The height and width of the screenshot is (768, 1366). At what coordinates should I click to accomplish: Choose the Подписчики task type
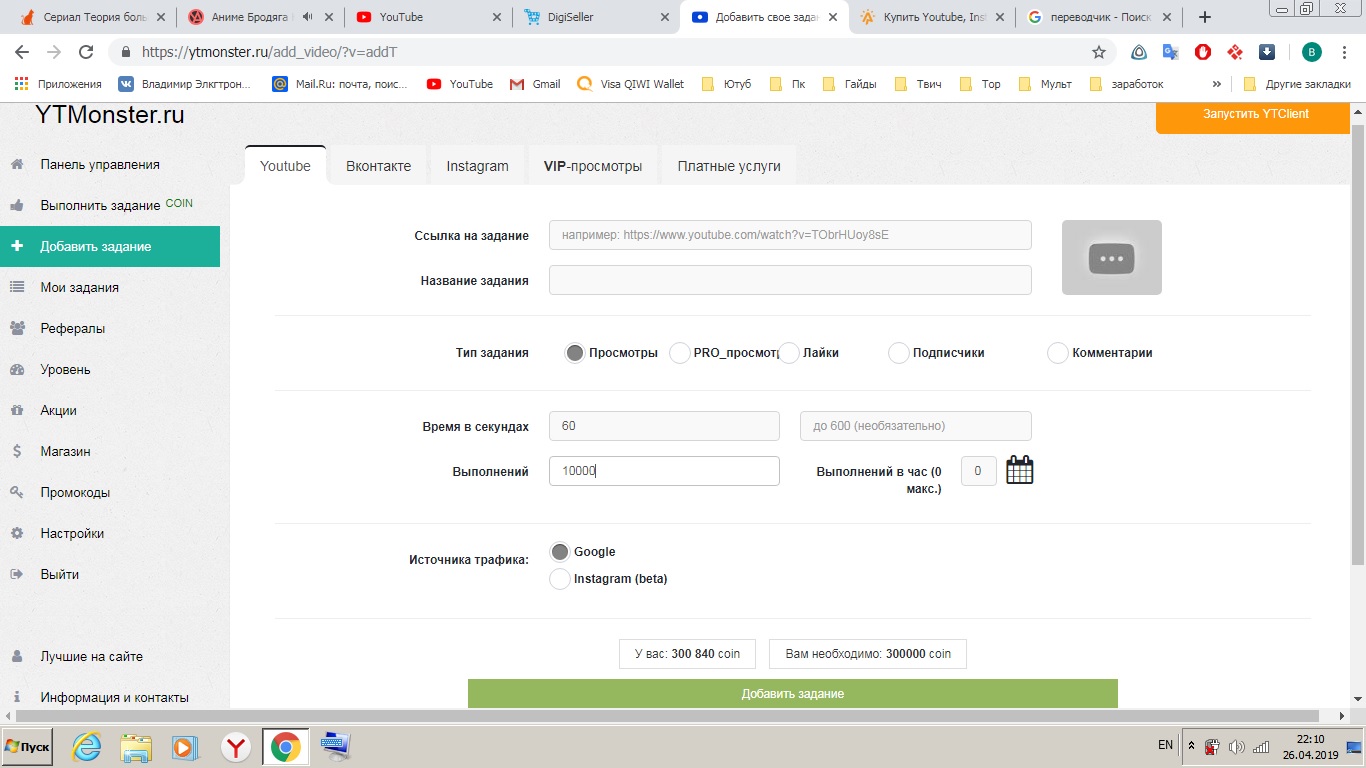pos(898,353)
